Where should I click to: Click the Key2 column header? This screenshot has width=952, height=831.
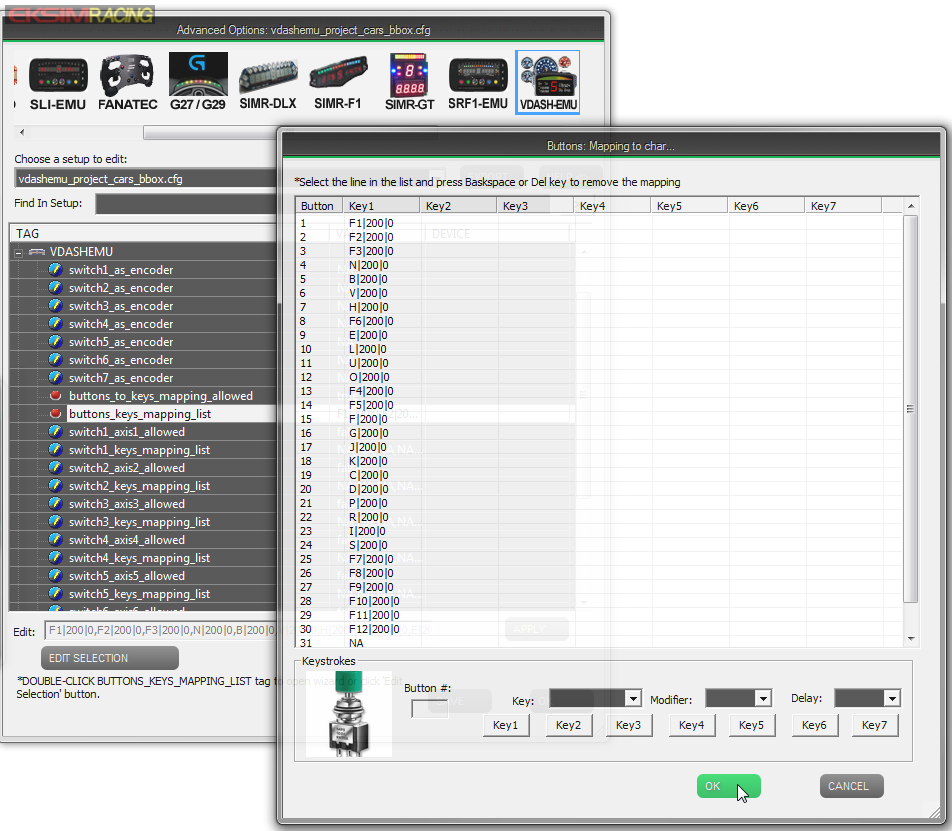pyautogui.click(x=458, y=206)
